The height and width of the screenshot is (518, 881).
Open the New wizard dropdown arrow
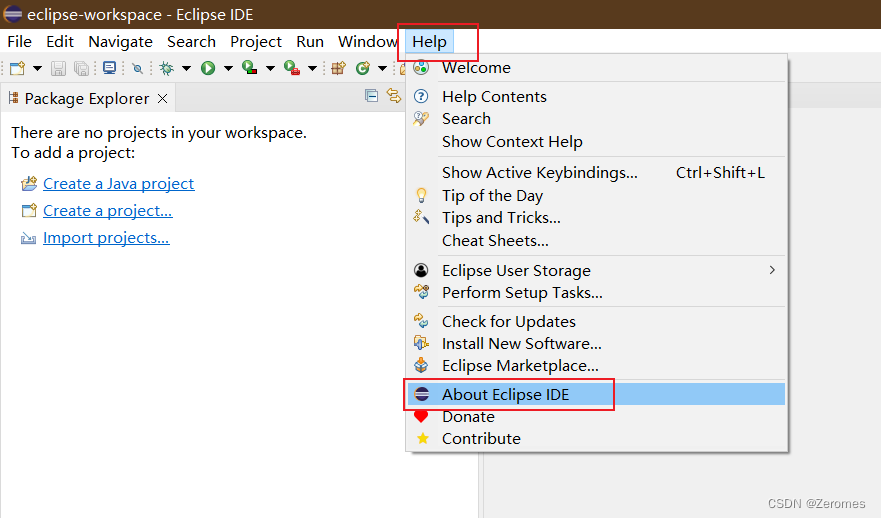click(x=37, y=69)
